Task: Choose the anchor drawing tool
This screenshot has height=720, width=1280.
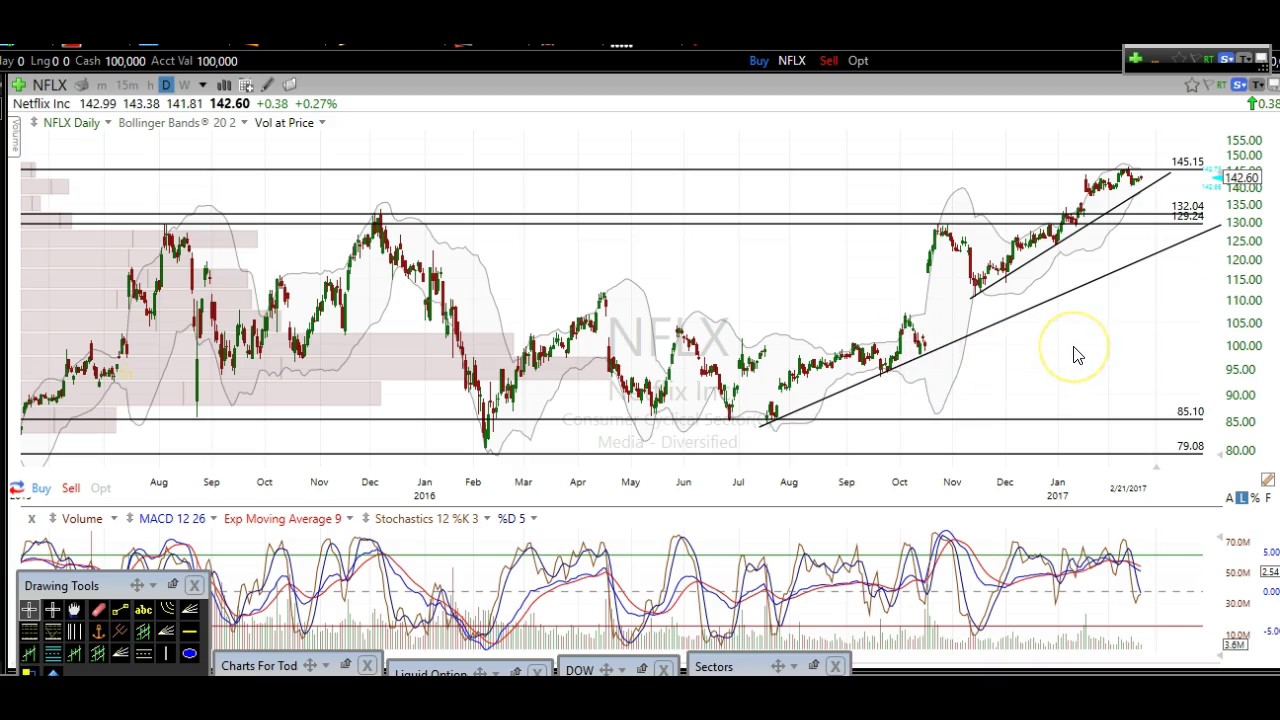Action: coord(98,632)
